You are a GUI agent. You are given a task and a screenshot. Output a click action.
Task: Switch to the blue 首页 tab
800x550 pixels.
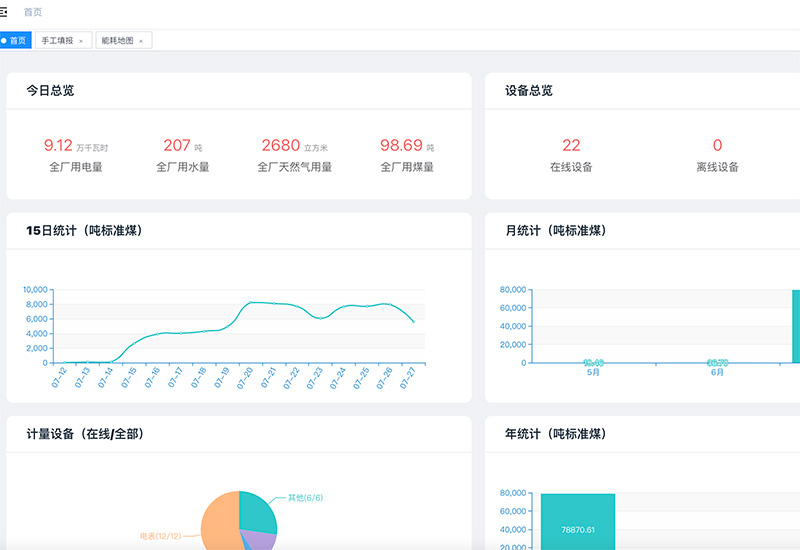coord(15,40)
